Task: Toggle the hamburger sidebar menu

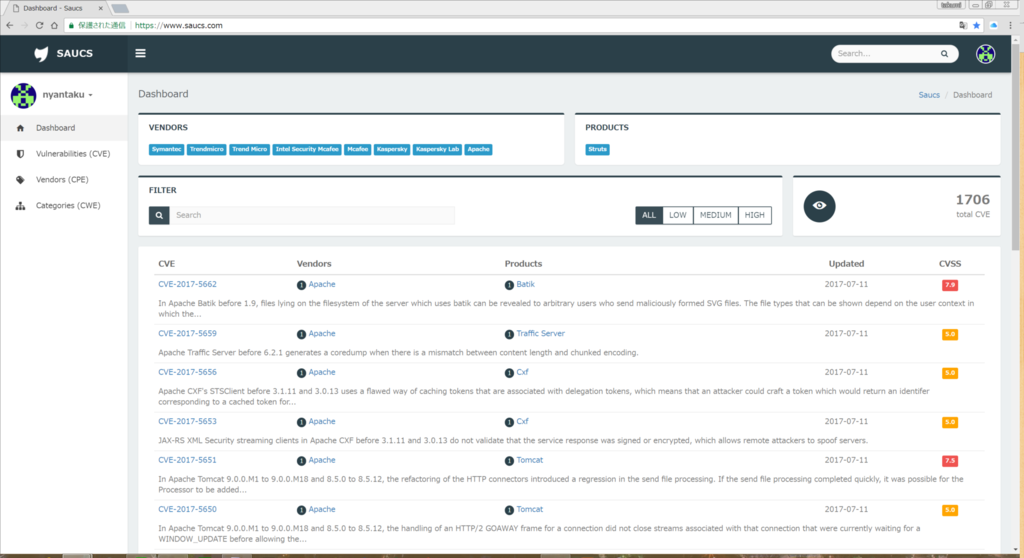Action: click(x=140, y=54)
